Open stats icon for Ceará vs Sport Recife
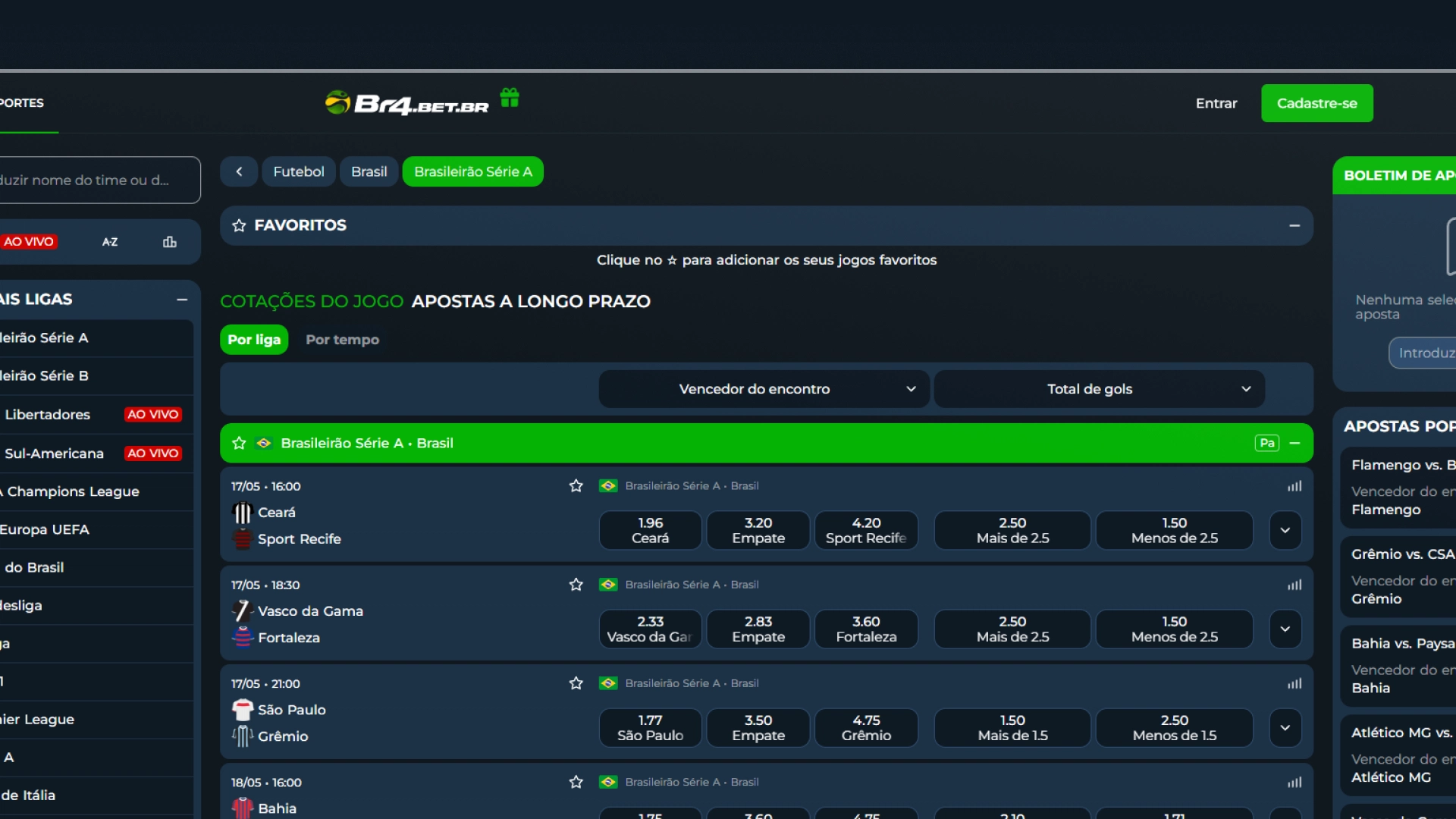The image size is (1456, 819). [x=1294, y=486]
